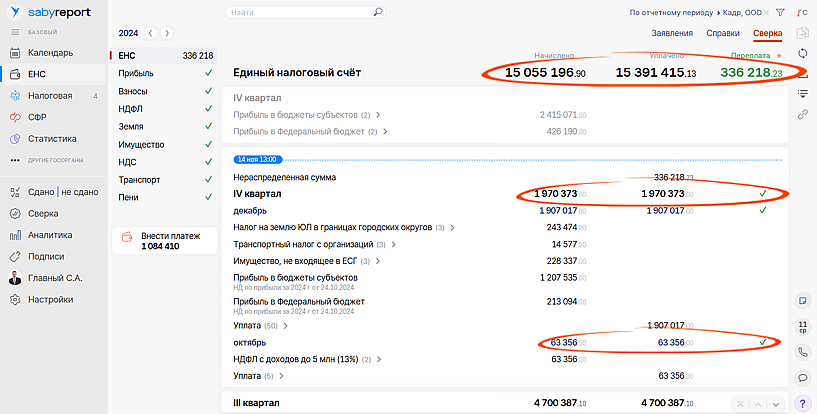Go to the previous year arrow
The width and height of the screenshot is (817, 414).
click(151, 33)
